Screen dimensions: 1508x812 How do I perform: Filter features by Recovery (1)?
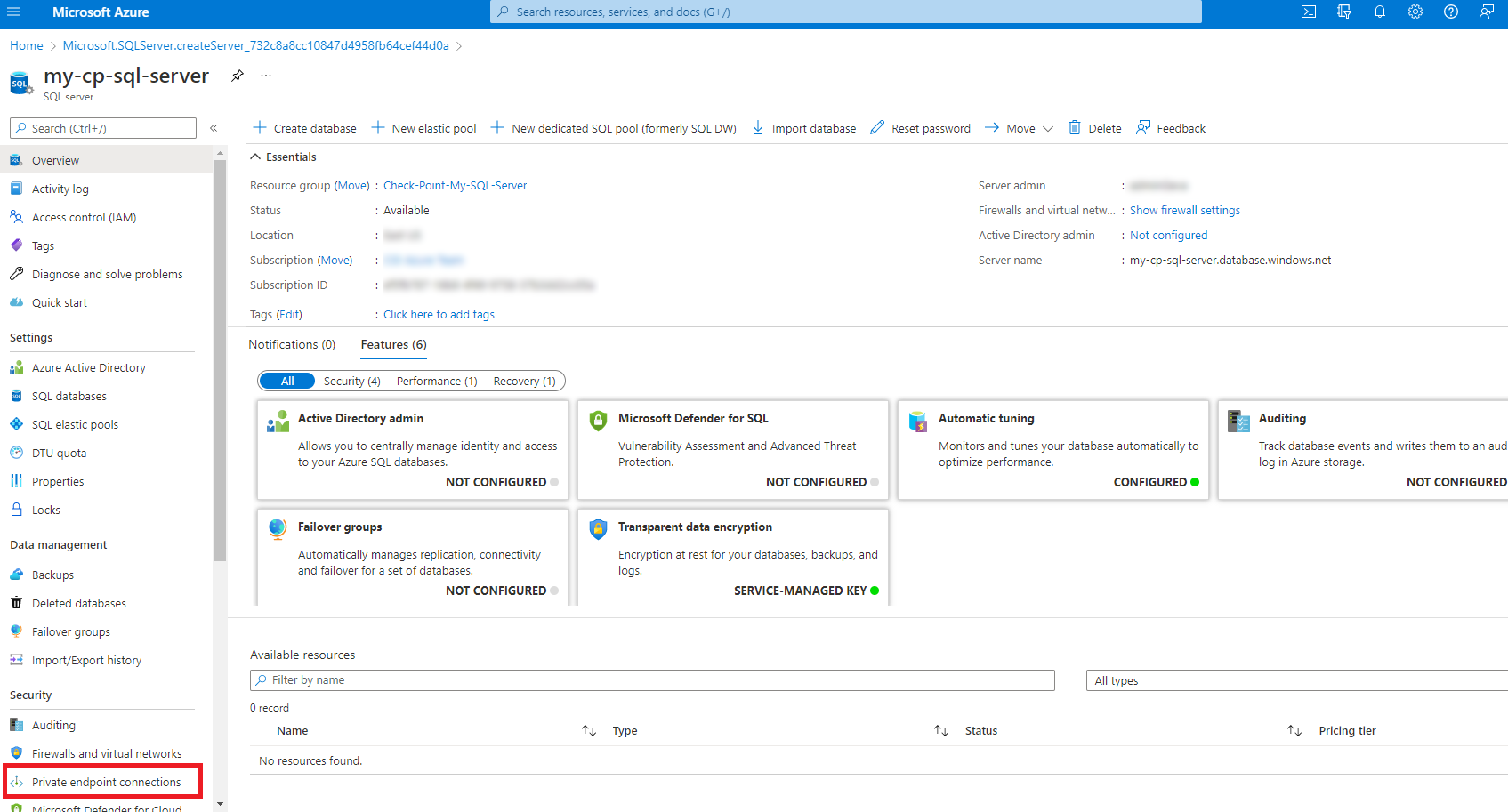525,381
